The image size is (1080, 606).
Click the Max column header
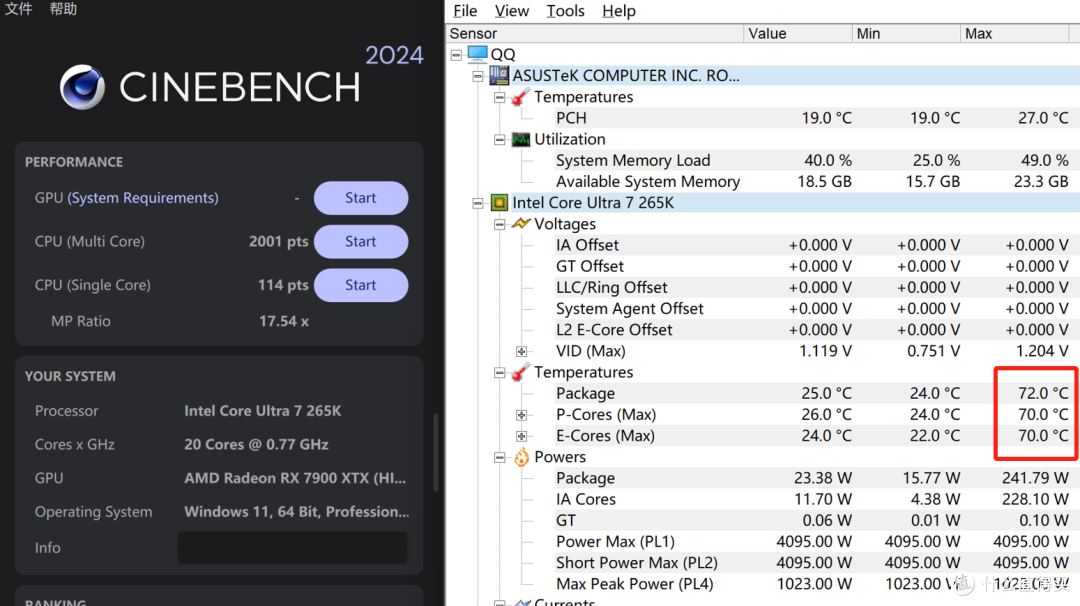point(1015,33)
